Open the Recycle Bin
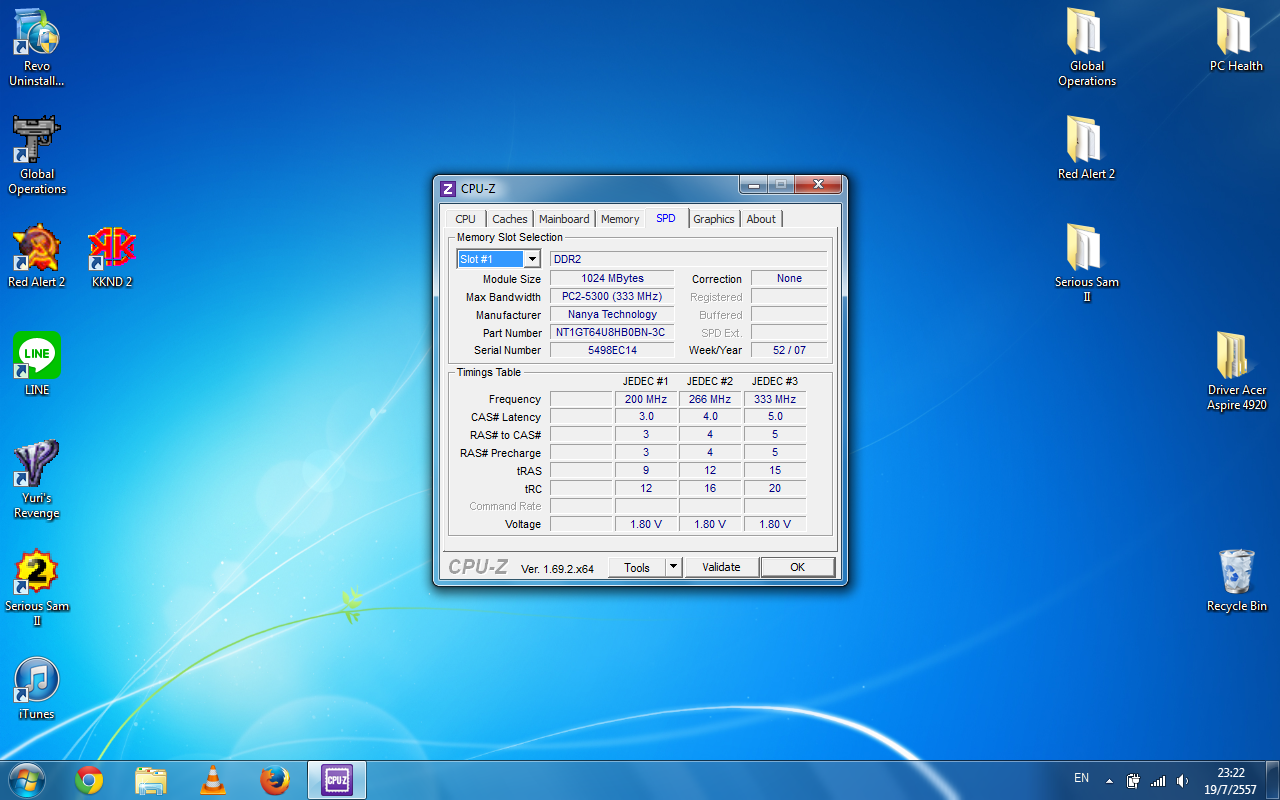 point(1236,573)
